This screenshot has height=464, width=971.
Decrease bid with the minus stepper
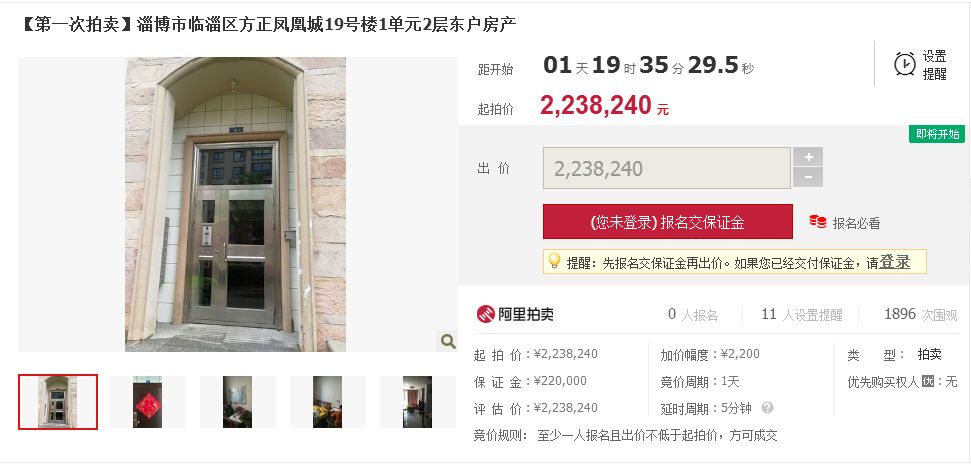click(x=808, y=177)
